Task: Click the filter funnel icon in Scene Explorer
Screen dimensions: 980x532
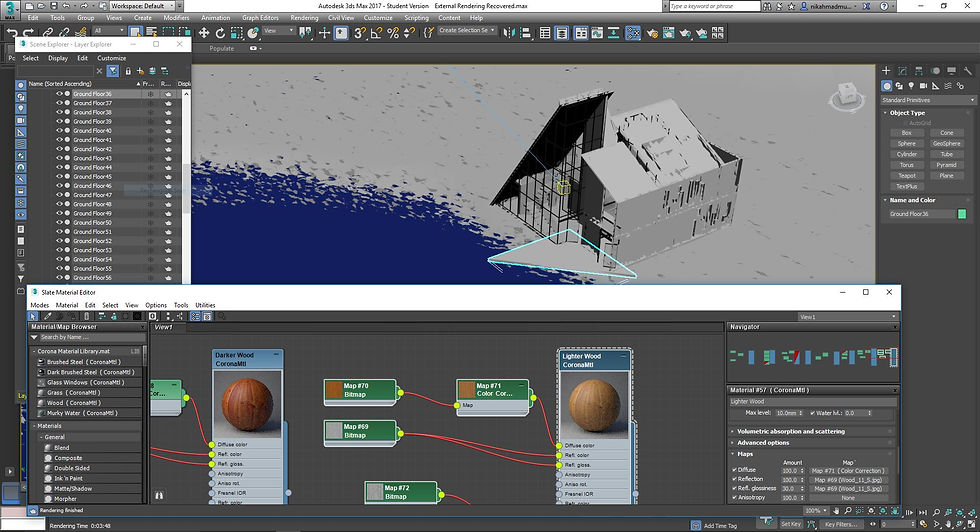Action: 112,71
